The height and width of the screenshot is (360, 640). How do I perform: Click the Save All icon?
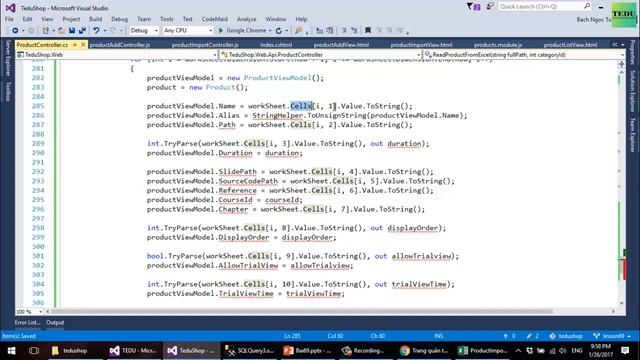(82, 31)
